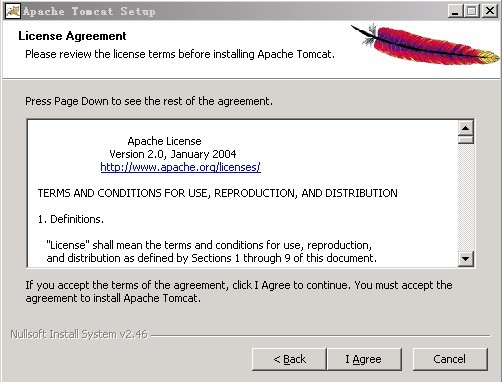502x382 pixels.
Task: Click the Apache Tomcat Setup title bar text
Action: pyautogui.click(x=89, y=11)
